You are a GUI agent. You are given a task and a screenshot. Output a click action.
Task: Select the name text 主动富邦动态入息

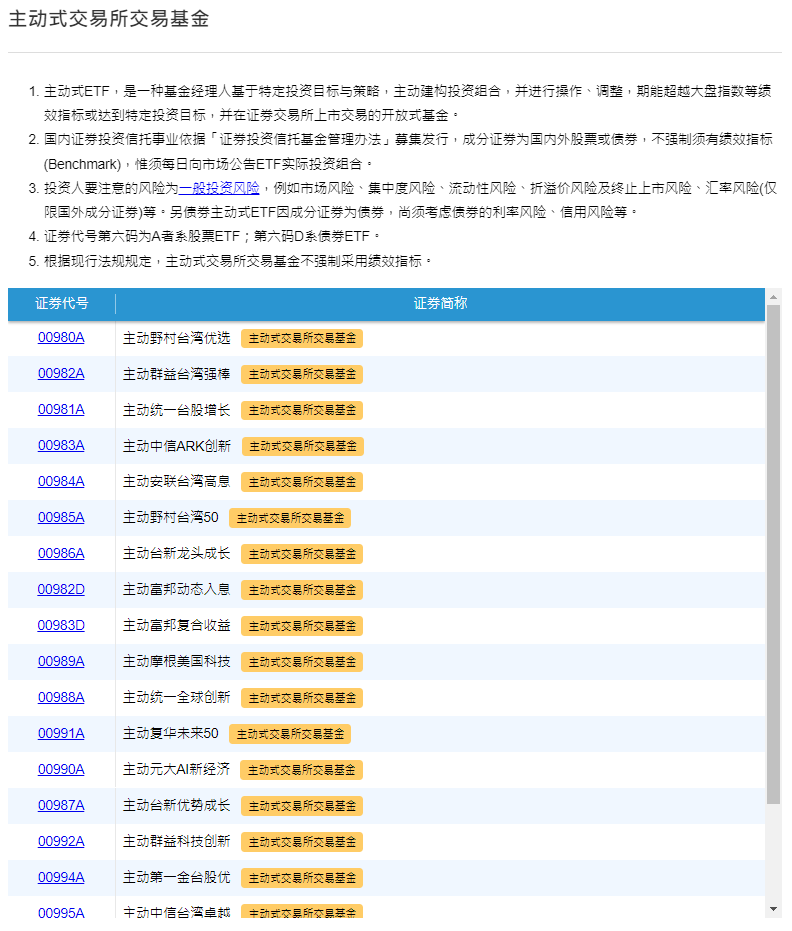(176, 590)
